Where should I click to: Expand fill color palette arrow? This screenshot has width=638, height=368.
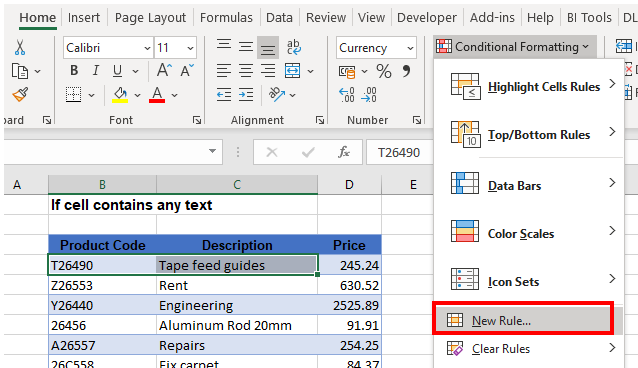click(138, 96)
